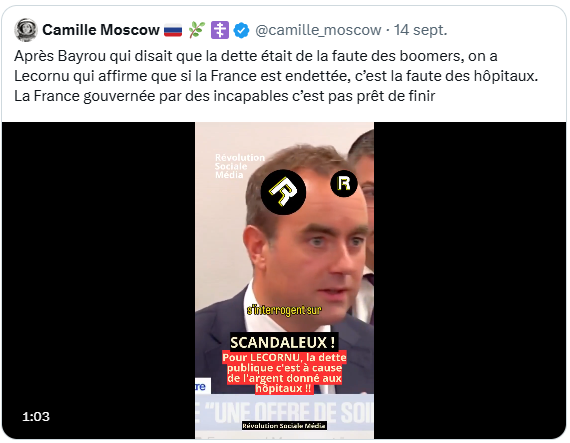This screenshot has width=570, height=443.
Task: Click the Russian flag emoji
Action: [173, 30]
